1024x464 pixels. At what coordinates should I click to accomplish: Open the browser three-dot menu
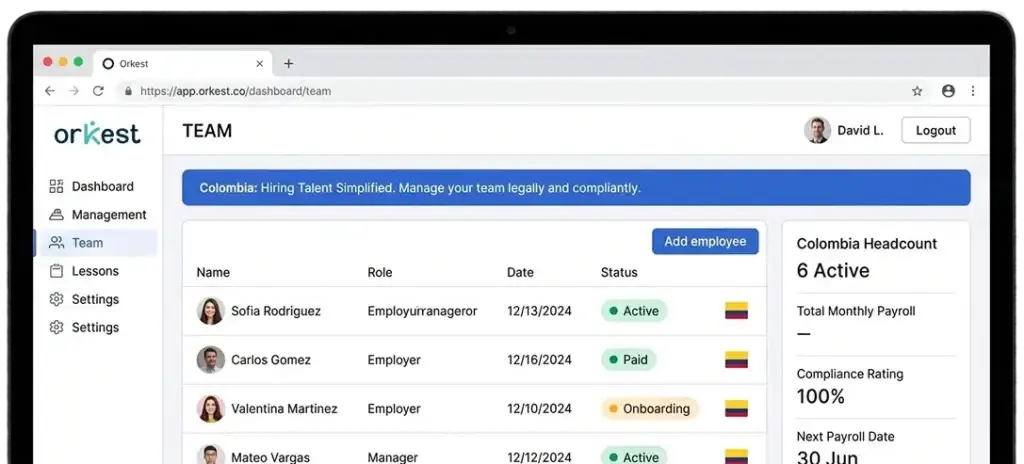973,91
